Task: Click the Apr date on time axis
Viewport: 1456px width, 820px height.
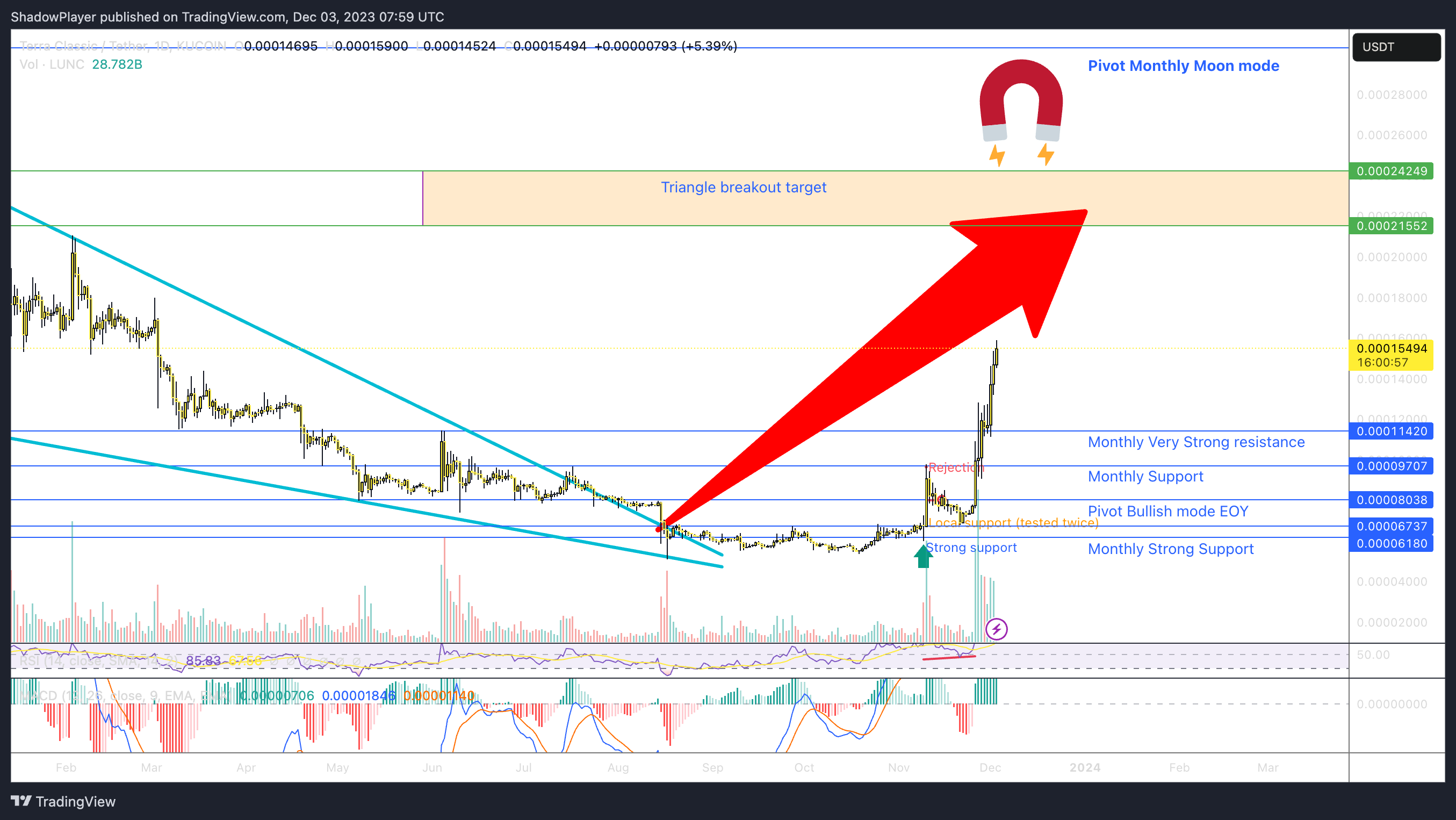Action: tap(246, 767)
